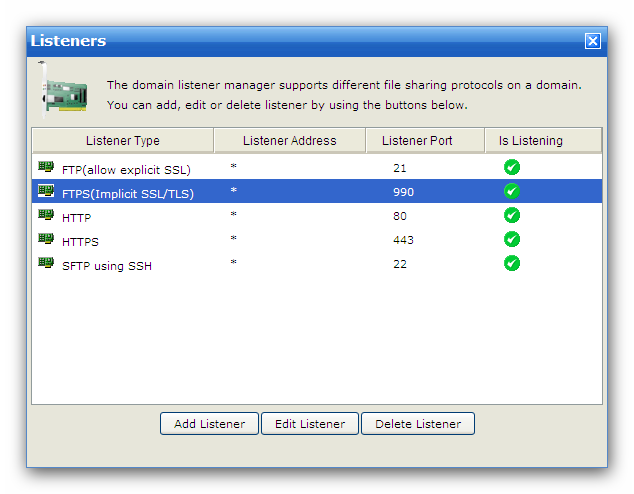Click green listening checkmark for port 21
The width and height of the screenshot is (634, 494).
[x=512, y=167]
